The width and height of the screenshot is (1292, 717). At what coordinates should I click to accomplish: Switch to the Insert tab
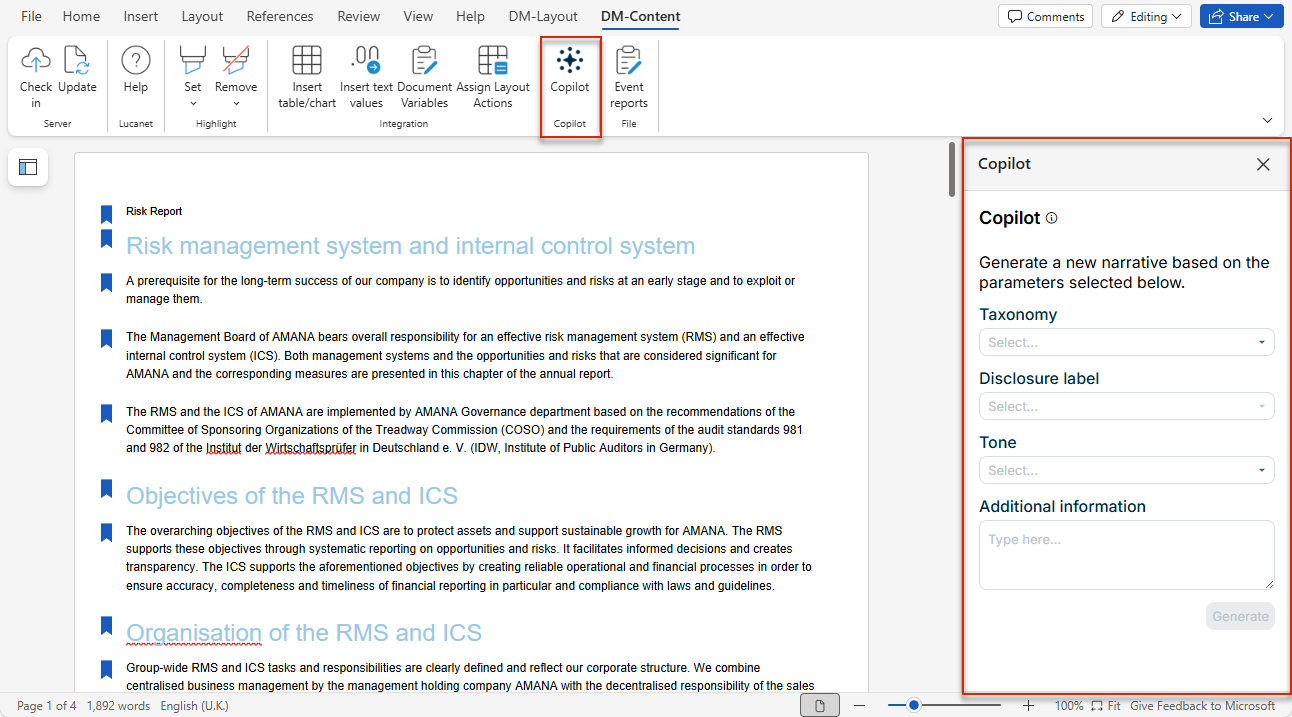140,16
